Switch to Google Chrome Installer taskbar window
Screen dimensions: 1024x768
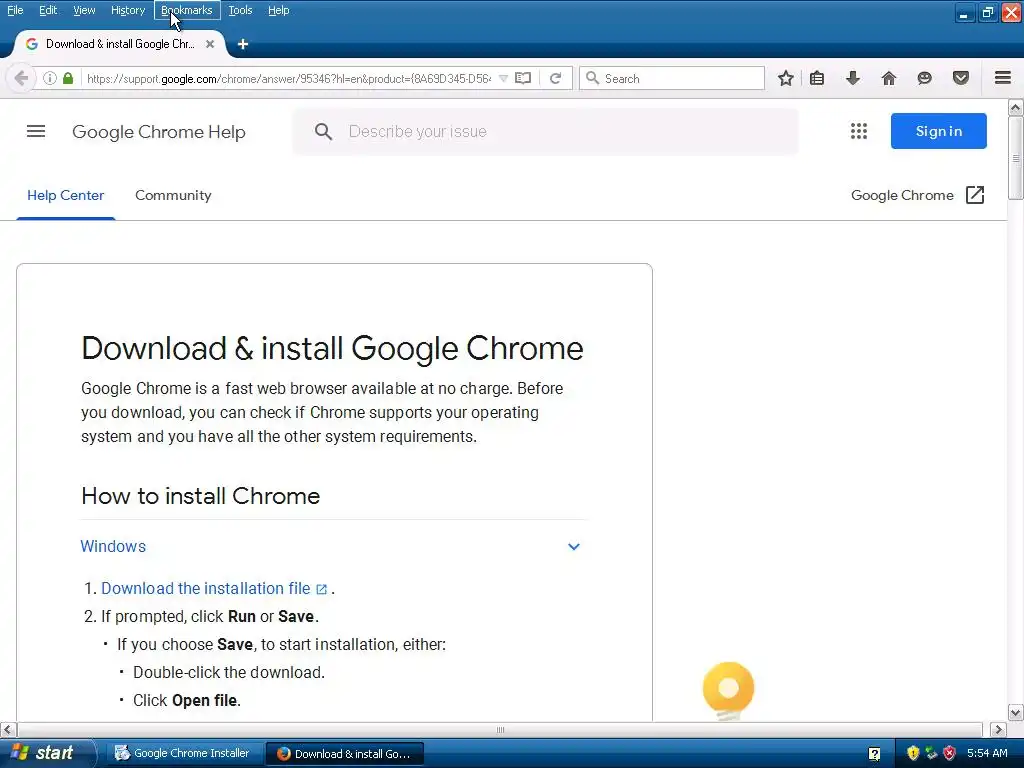coord(183,753)
